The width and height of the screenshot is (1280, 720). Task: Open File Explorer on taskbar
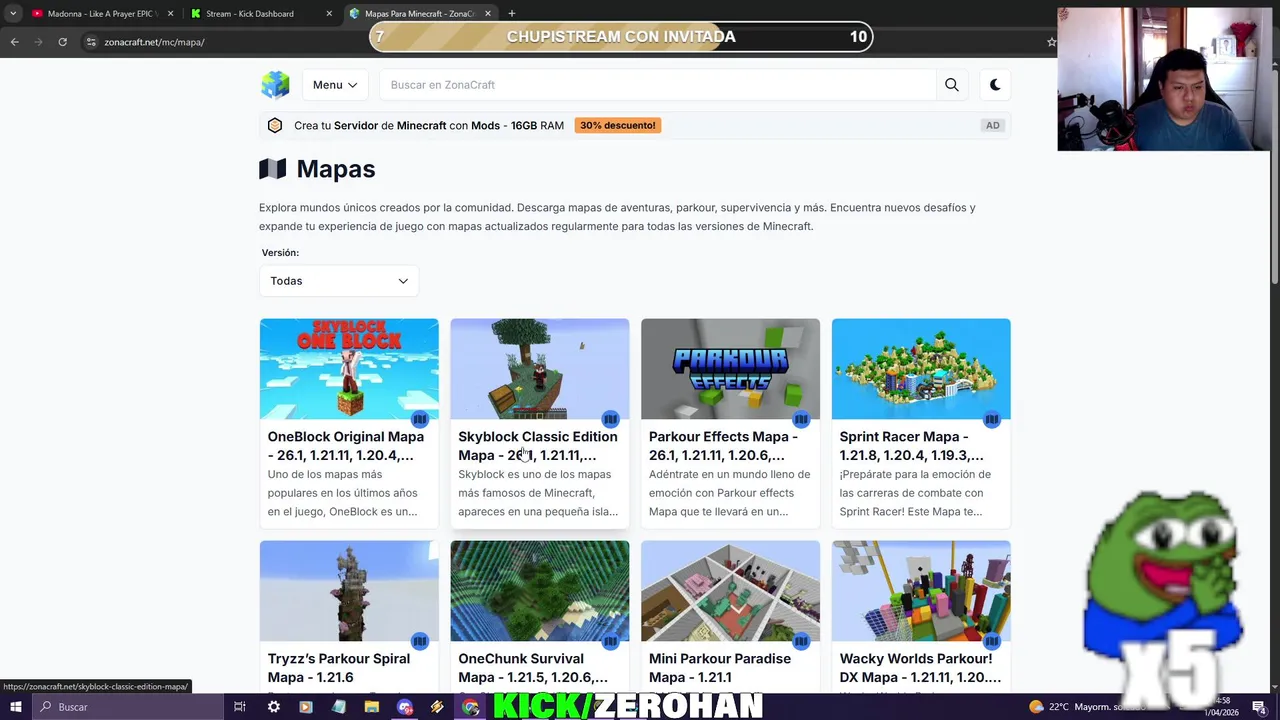click(371, 707)
